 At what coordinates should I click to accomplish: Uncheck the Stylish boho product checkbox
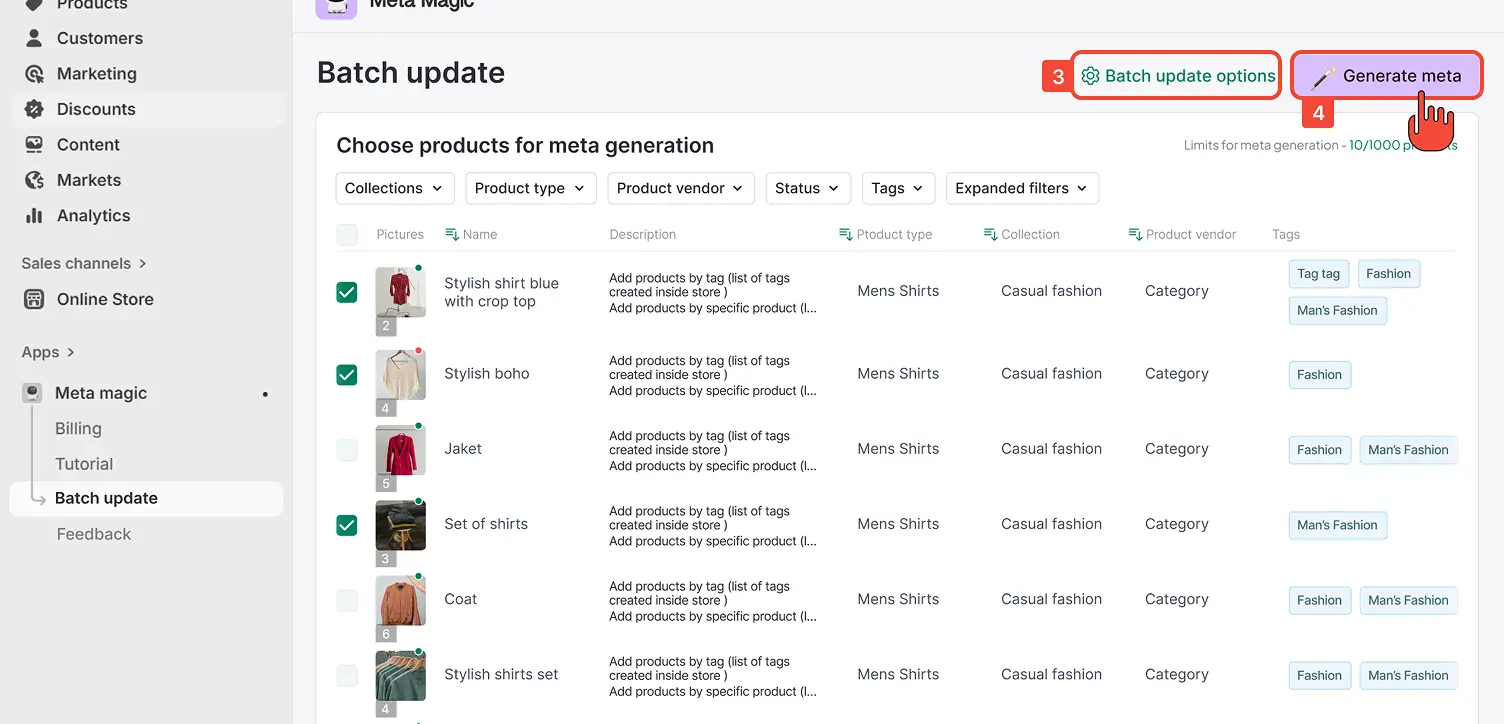(347, 374)
